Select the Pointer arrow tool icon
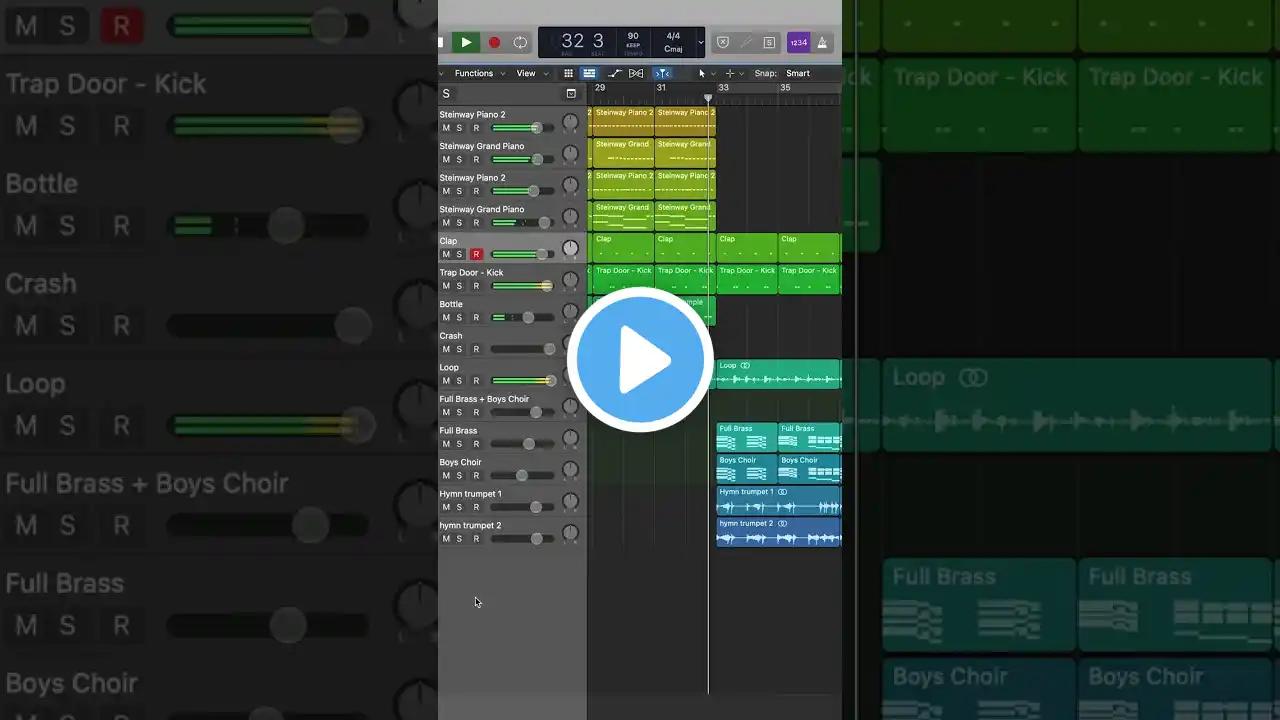Image resolution: width=1280 pixels, height=720 pixels. [x=702, y=73]
